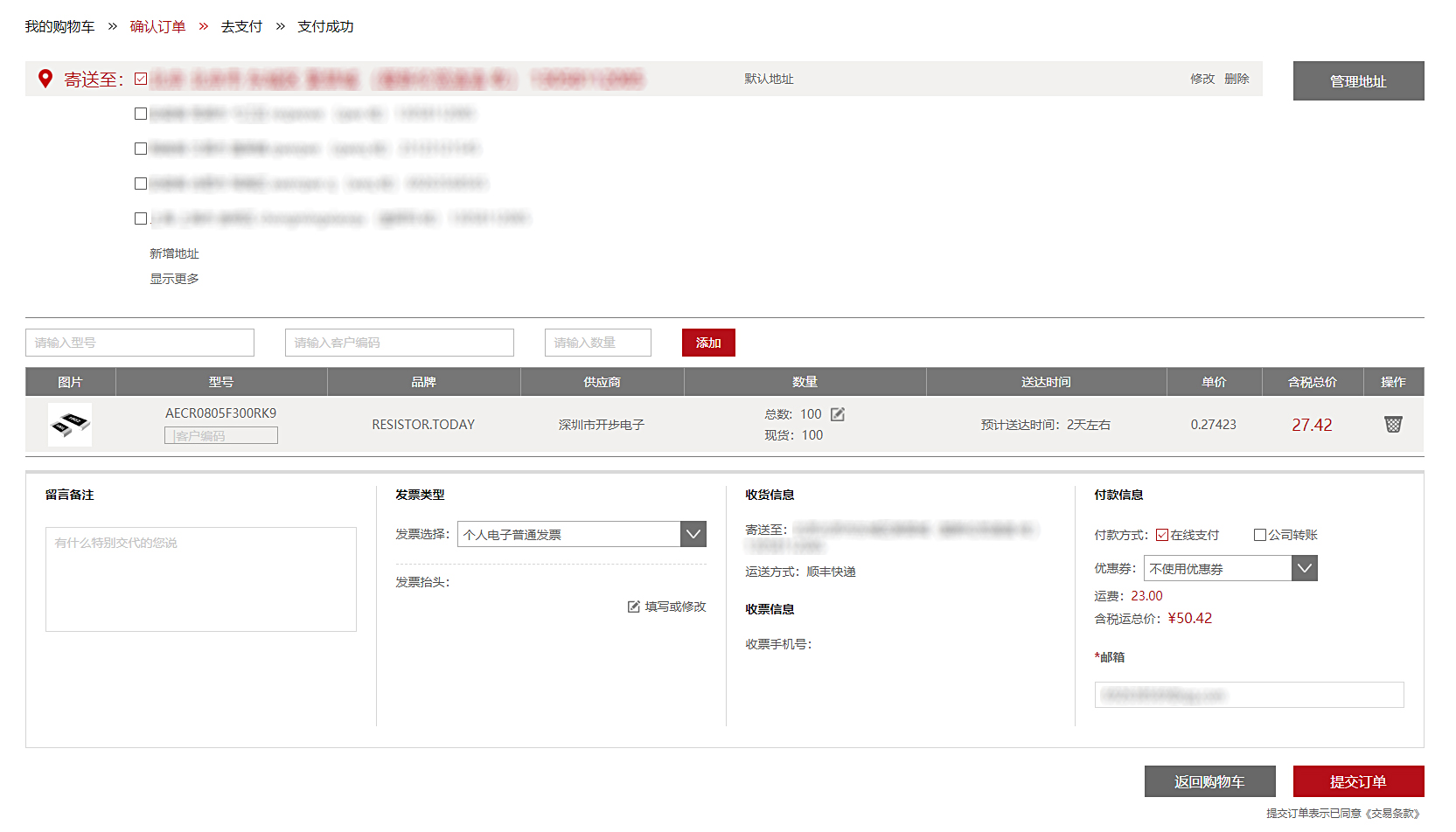1456x832 pixels.
Task: Toggle the default address checkbox
Action: [x=141, y=79]
